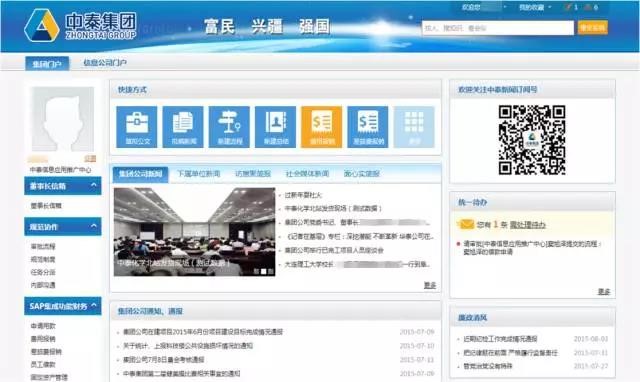
Task: Open the integrity item dated 2015-07-27
Action: tap(488, 366)
